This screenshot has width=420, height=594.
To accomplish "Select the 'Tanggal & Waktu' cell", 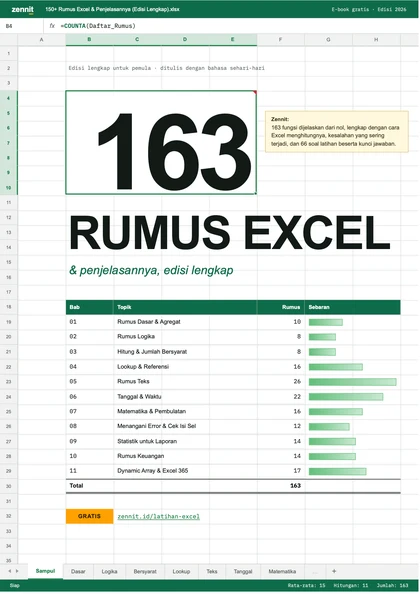I will pos(185,396).
